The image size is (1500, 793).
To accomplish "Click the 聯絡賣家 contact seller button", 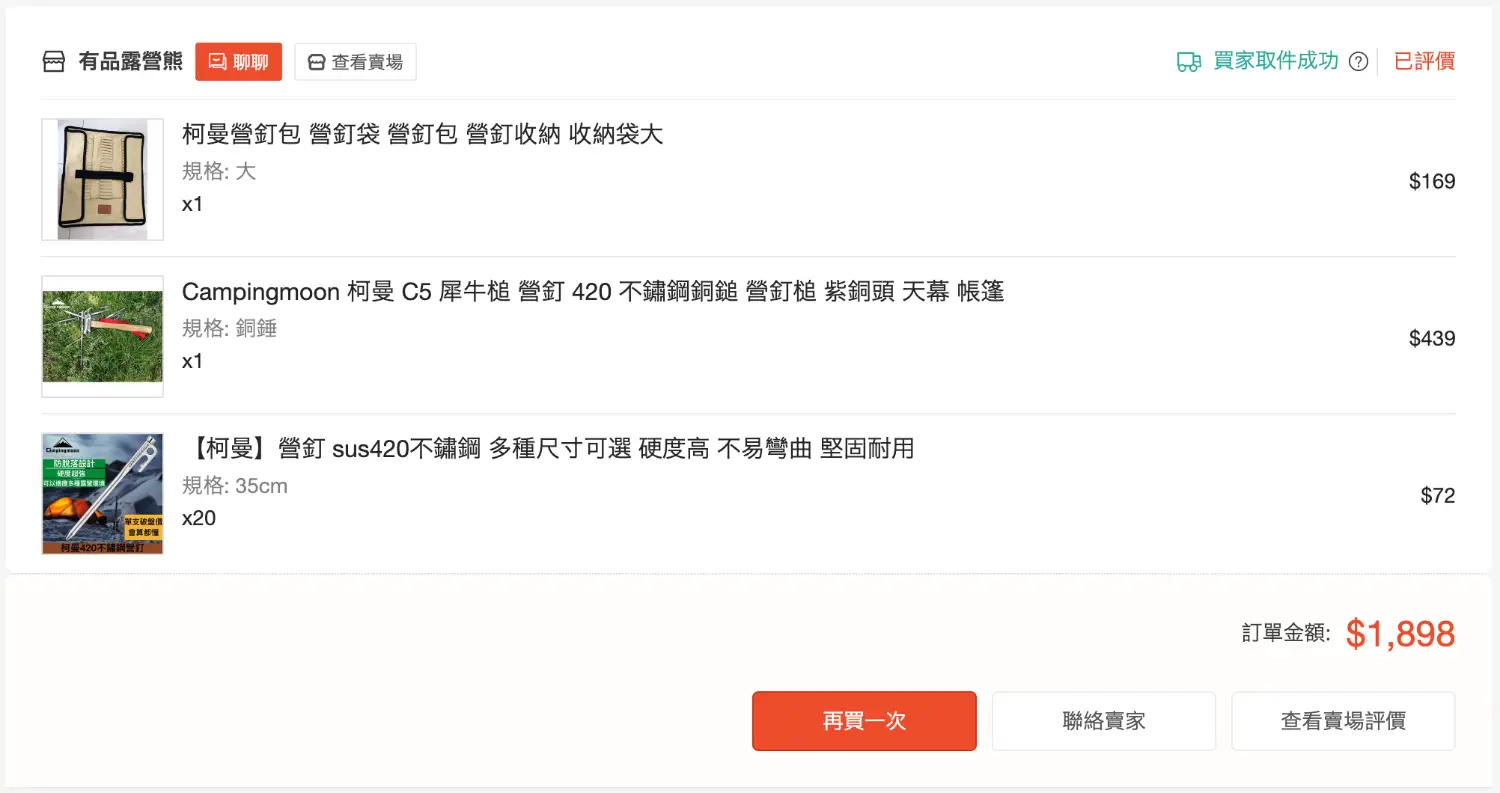I will pos(1103,721).
